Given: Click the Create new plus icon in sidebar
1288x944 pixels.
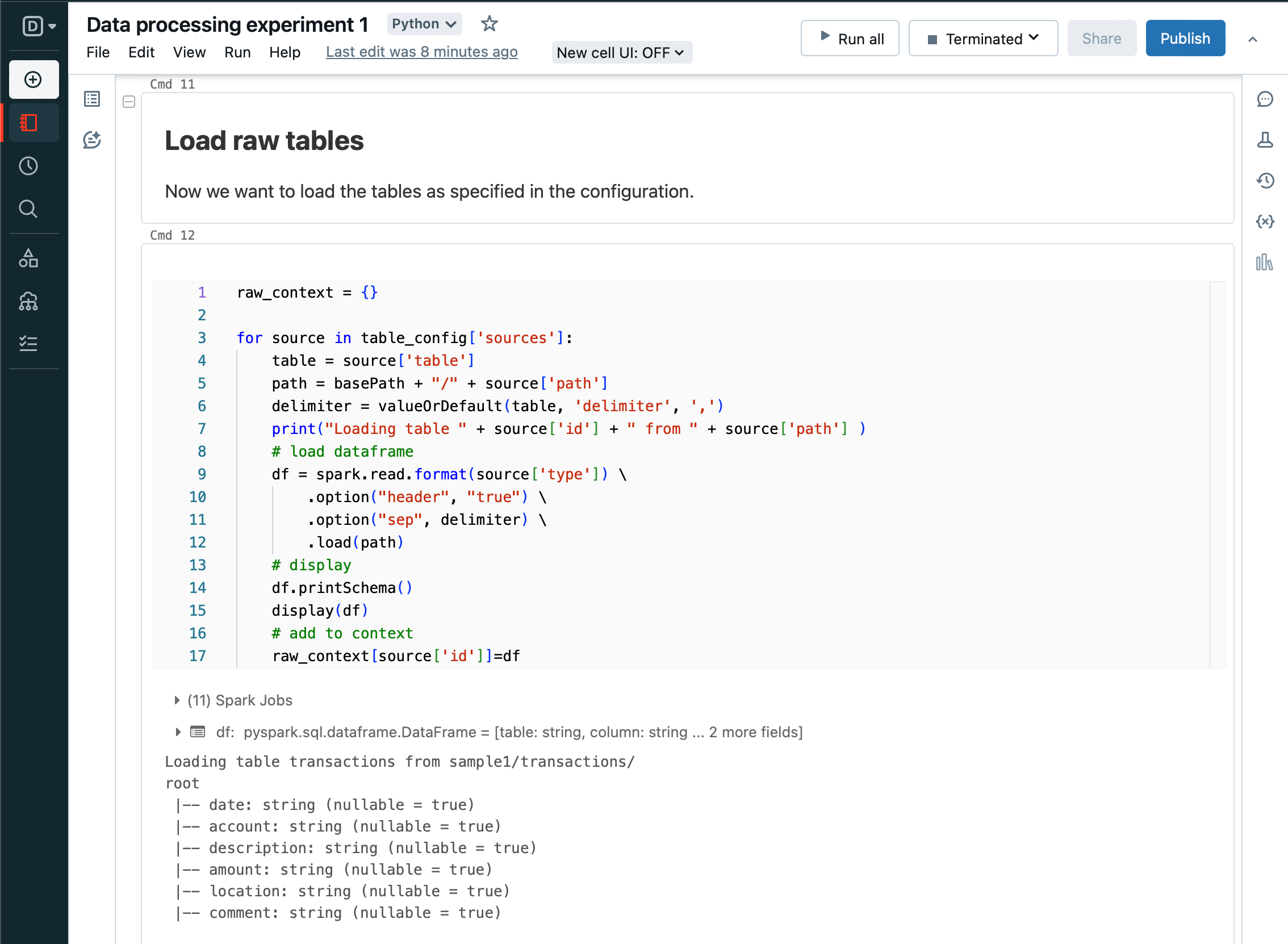Looking at the screenshot, I should click(x=33, y=80).
